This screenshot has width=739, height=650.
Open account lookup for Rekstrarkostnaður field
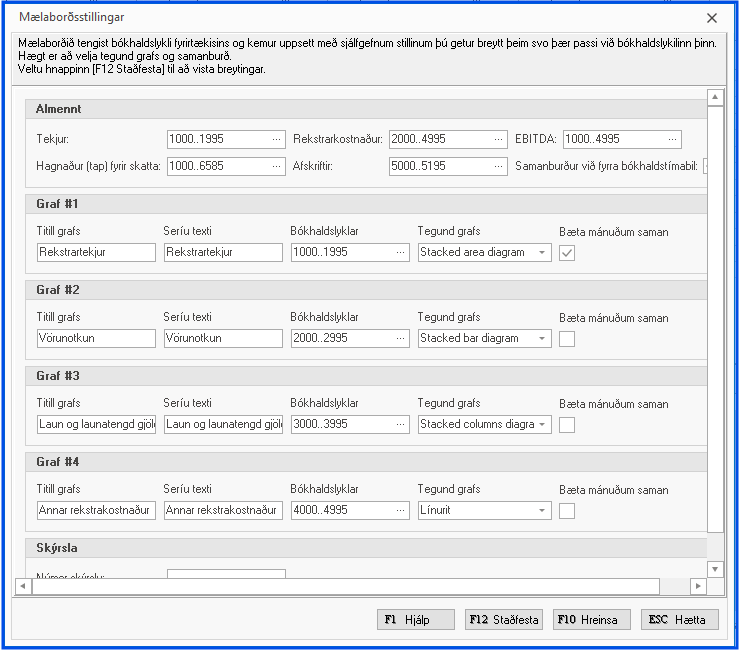click(x=497, y=139)
